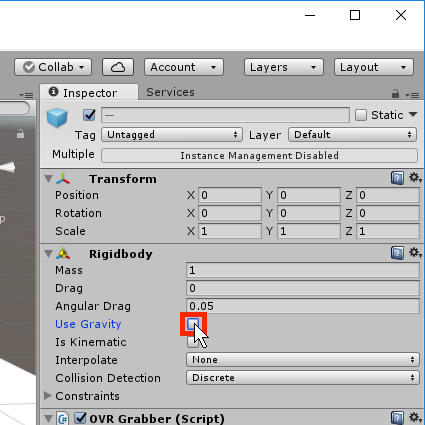Click the Mass input field

pyautogui.click(x=303, y=270)
